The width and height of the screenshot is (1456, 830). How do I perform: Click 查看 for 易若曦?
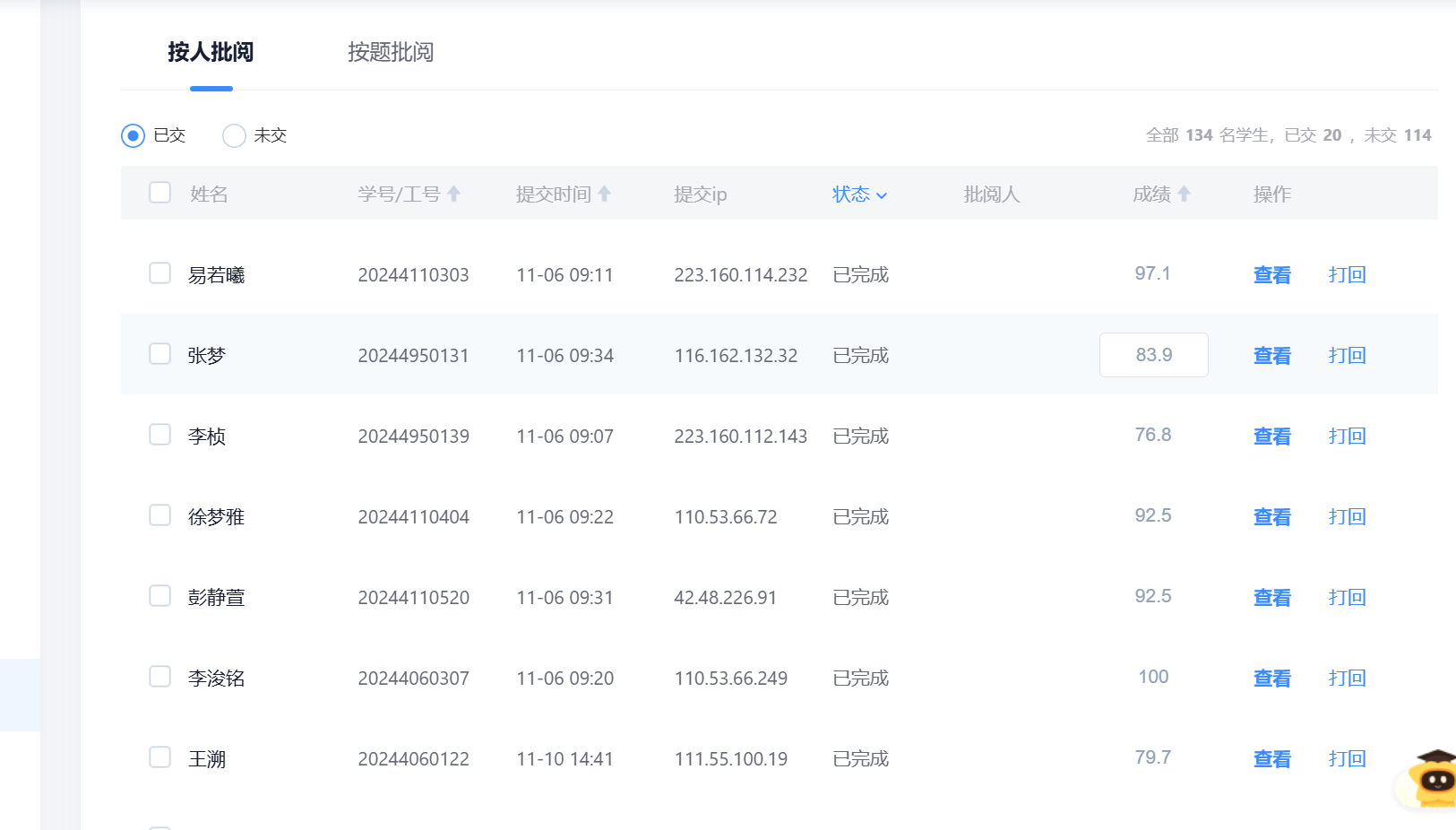pyautogui.click(x=1271, y=275)
